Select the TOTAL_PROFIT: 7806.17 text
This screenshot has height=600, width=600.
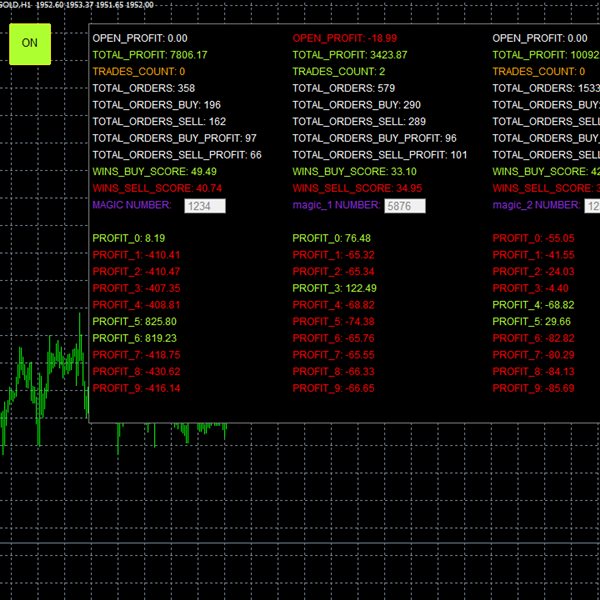point(150,55)
